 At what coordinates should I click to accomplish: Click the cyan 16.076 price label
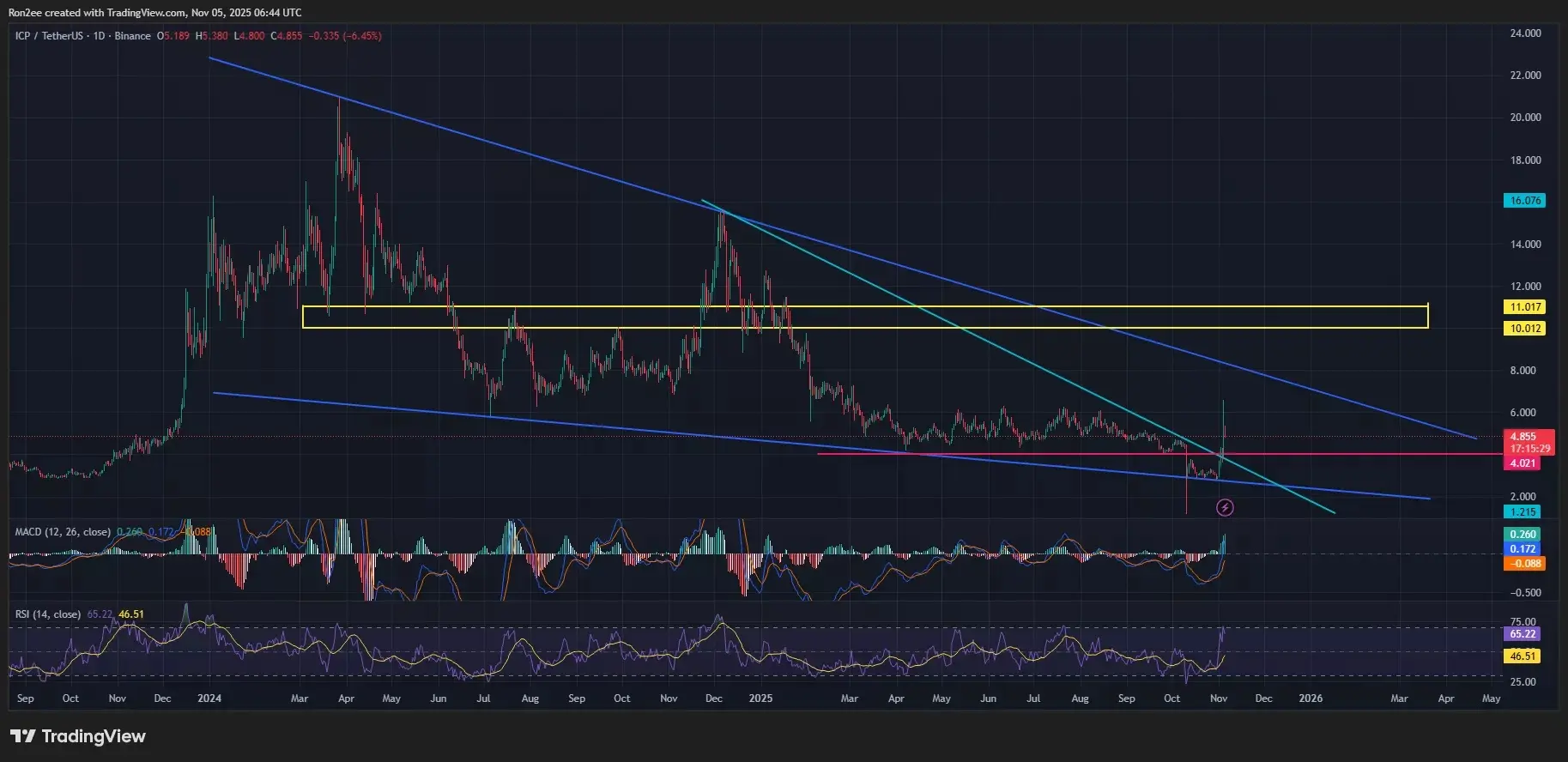(1524, 201)
